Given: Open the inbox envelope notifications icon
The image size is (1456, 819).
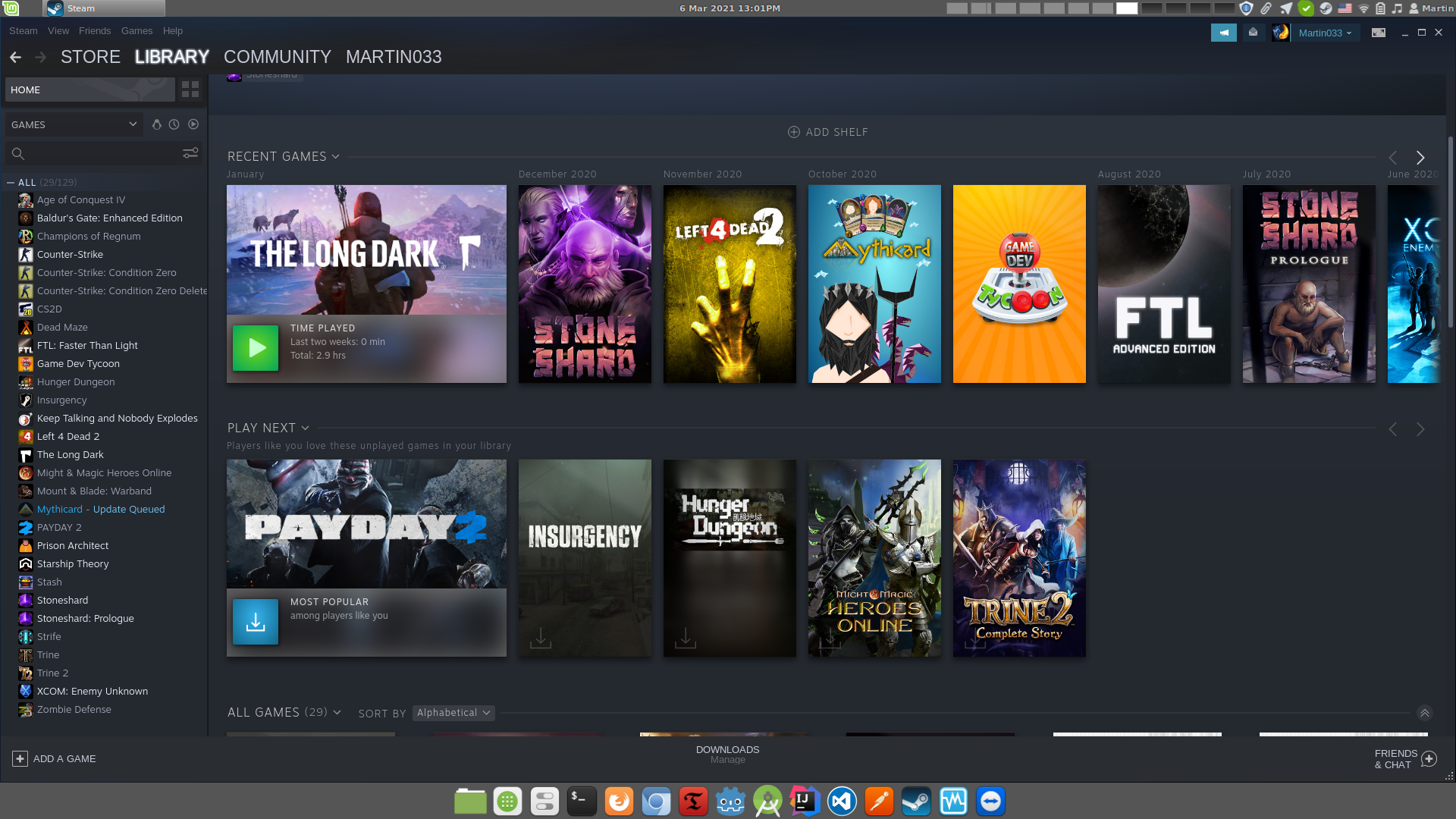Looking at the screenshot, I should click(1253, 33).
